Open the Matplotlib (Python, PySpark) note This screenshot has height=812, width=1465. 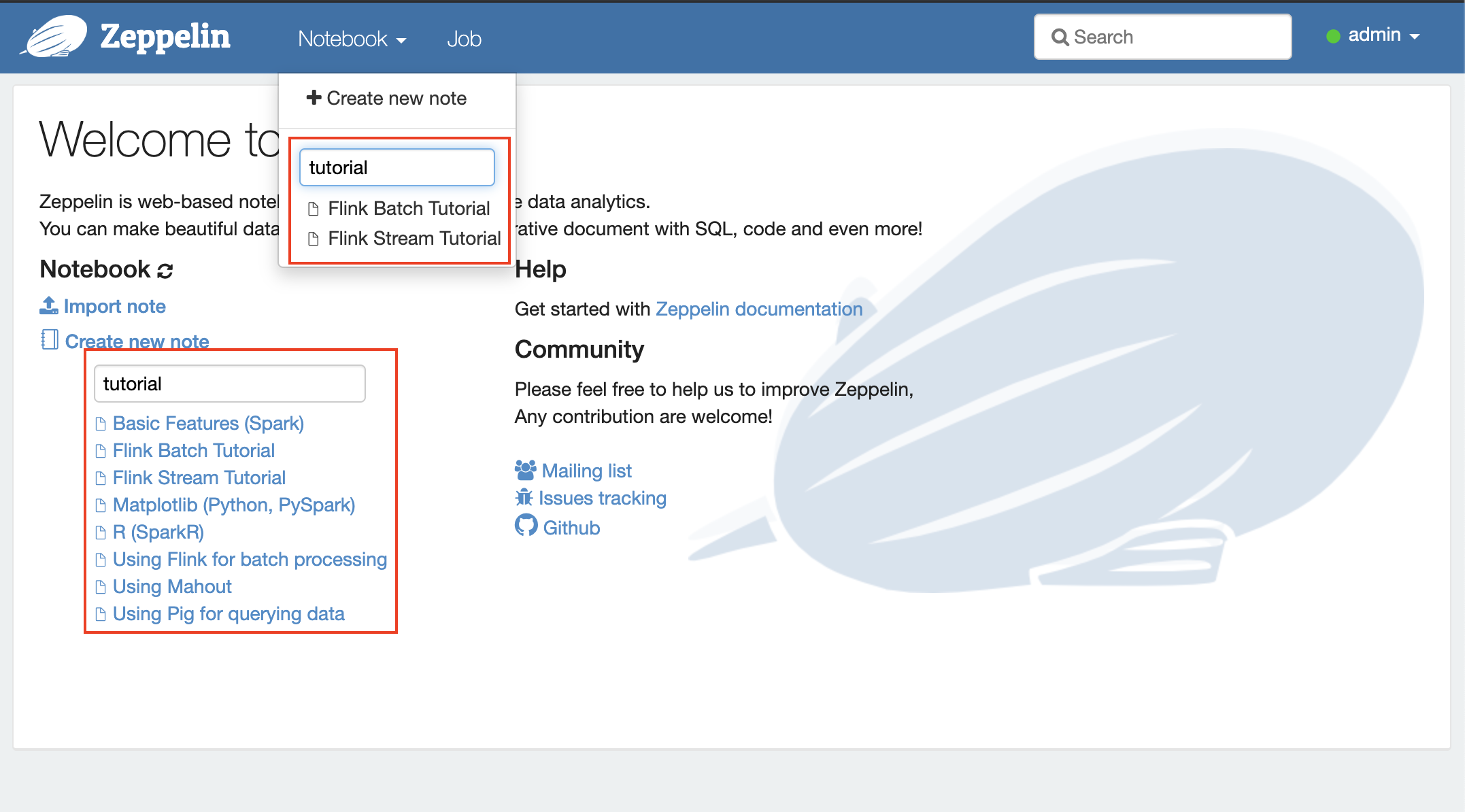point(234,505)
